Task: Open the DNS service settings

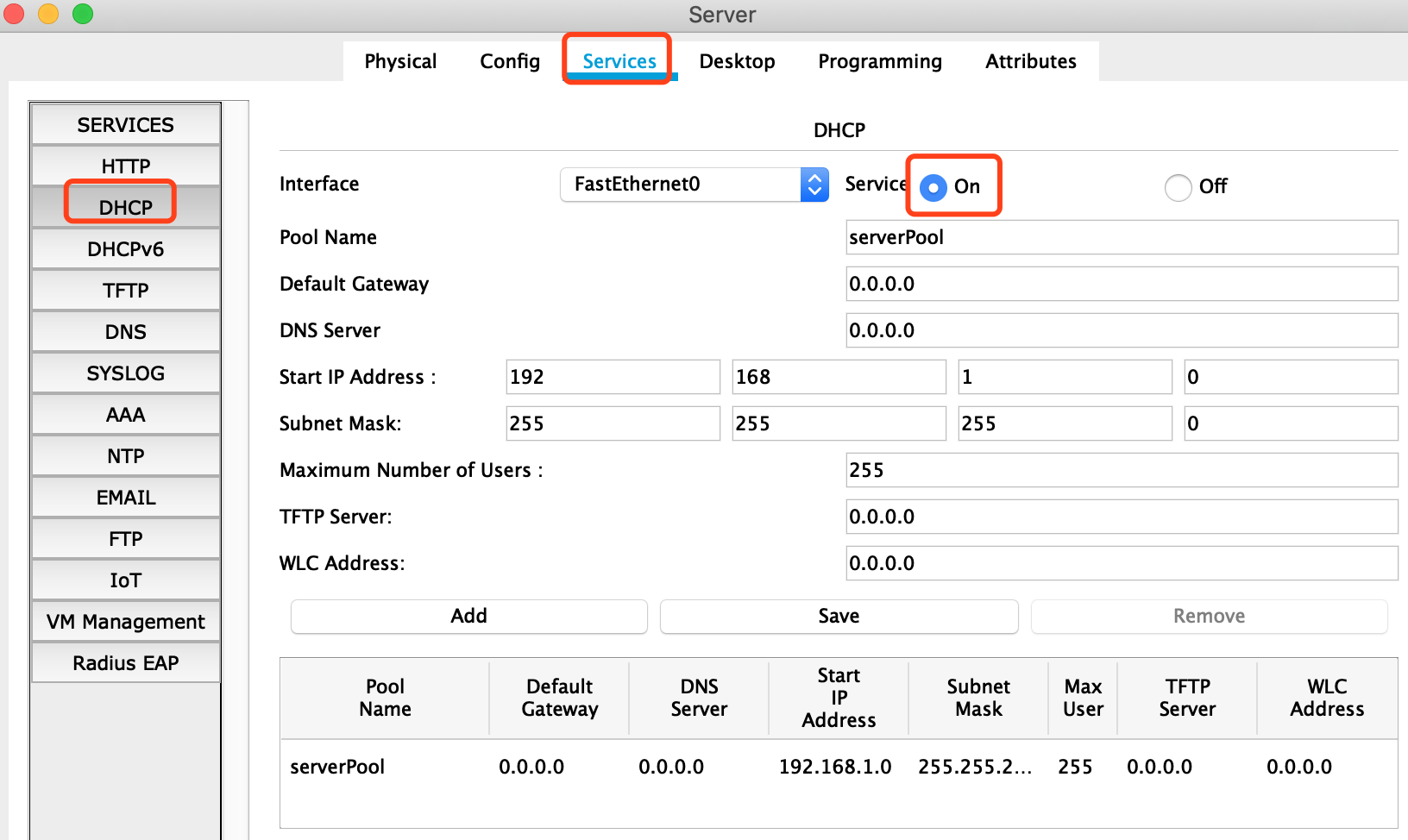Action: click(126, 332)
